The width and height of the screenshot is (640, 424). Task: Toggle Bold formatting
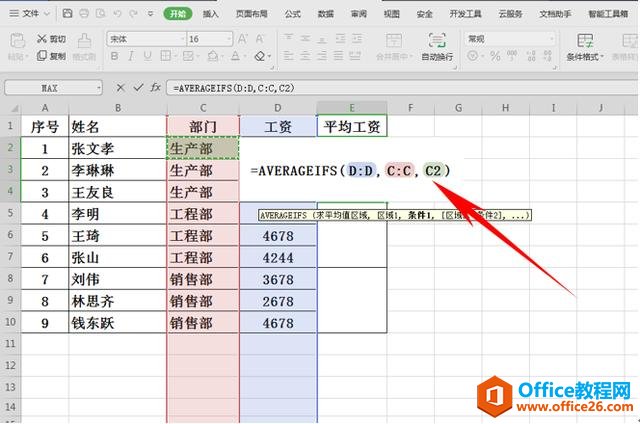(x=115, y=56)
